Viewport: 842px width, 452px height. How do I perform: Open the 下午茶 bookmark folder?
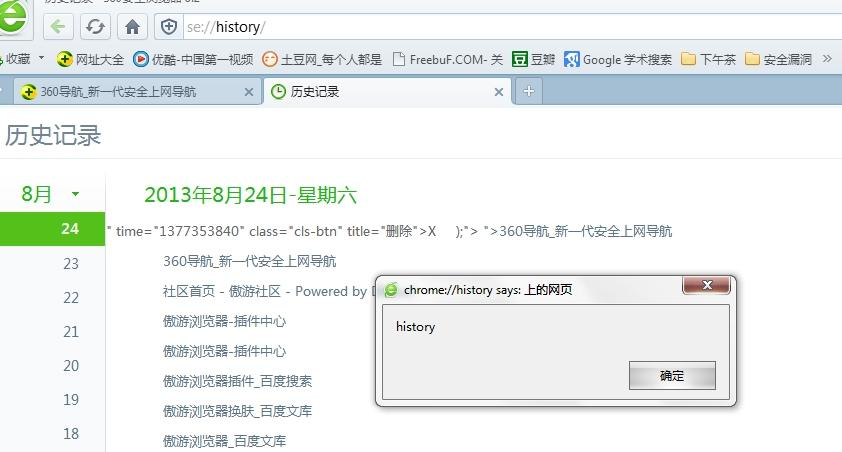tap(708, 59)
